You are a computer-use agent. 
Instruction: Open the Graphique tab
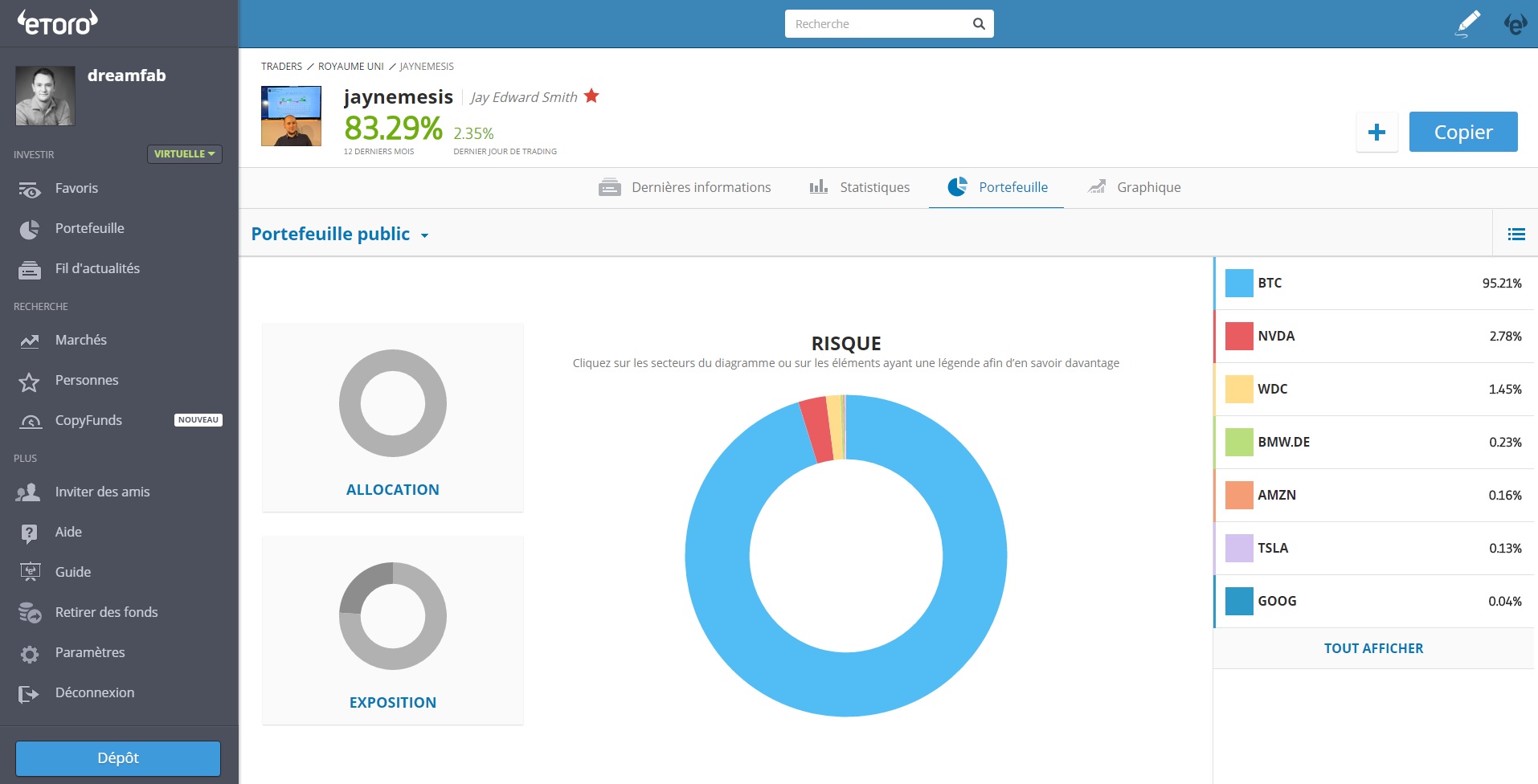click(x=1135, y=187)
